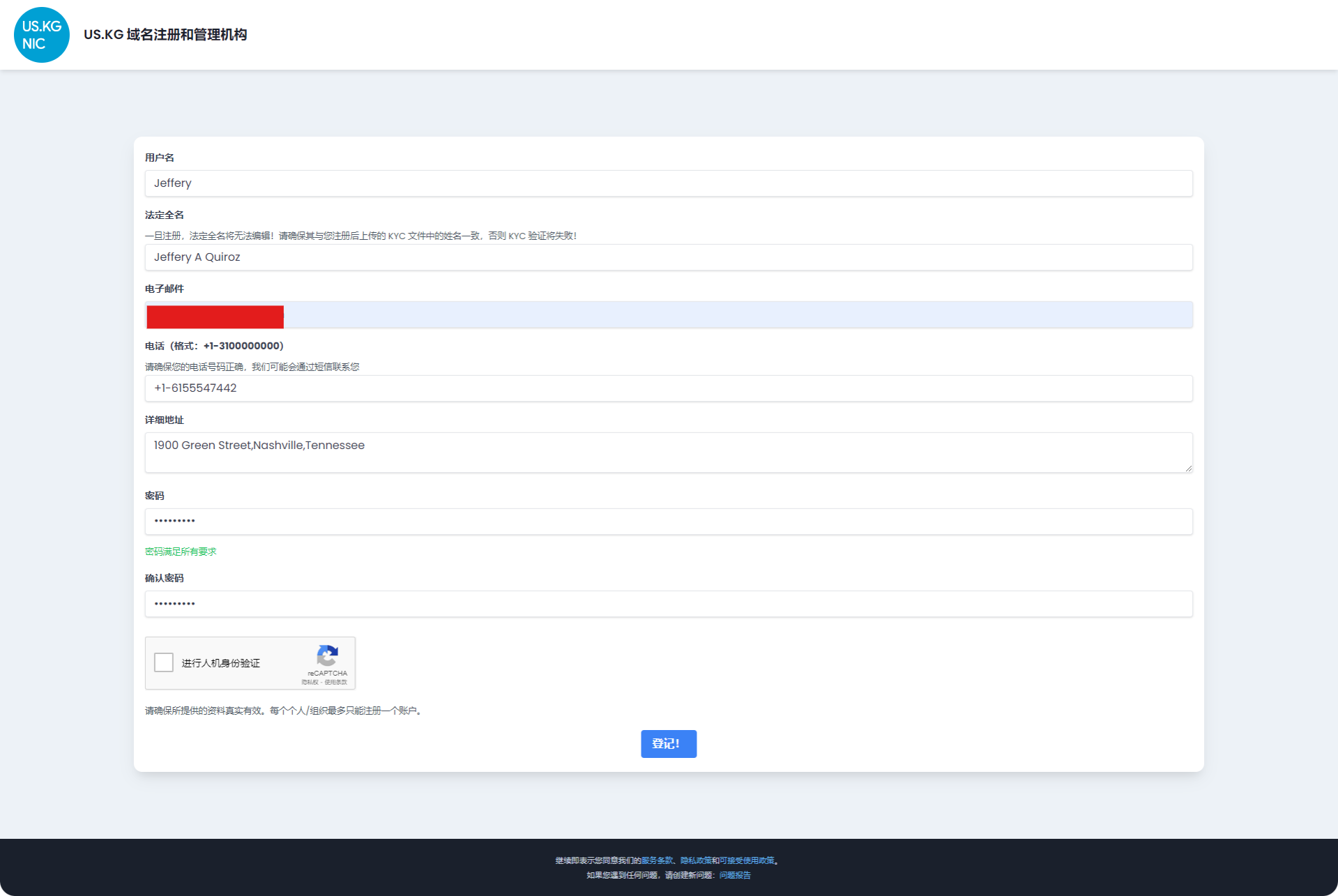Click the 电话 format label text
Screen dimensions: 1338x896
click(x=214, y=346)
